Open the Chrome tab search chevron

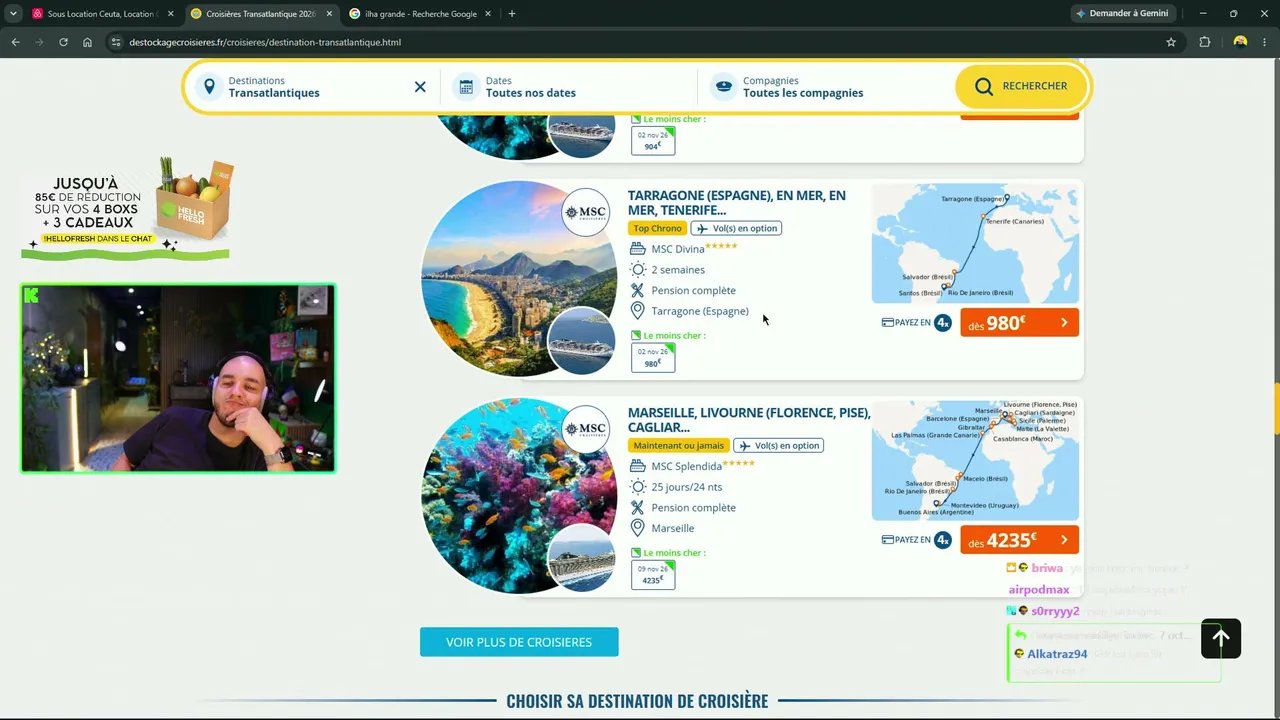13,14
